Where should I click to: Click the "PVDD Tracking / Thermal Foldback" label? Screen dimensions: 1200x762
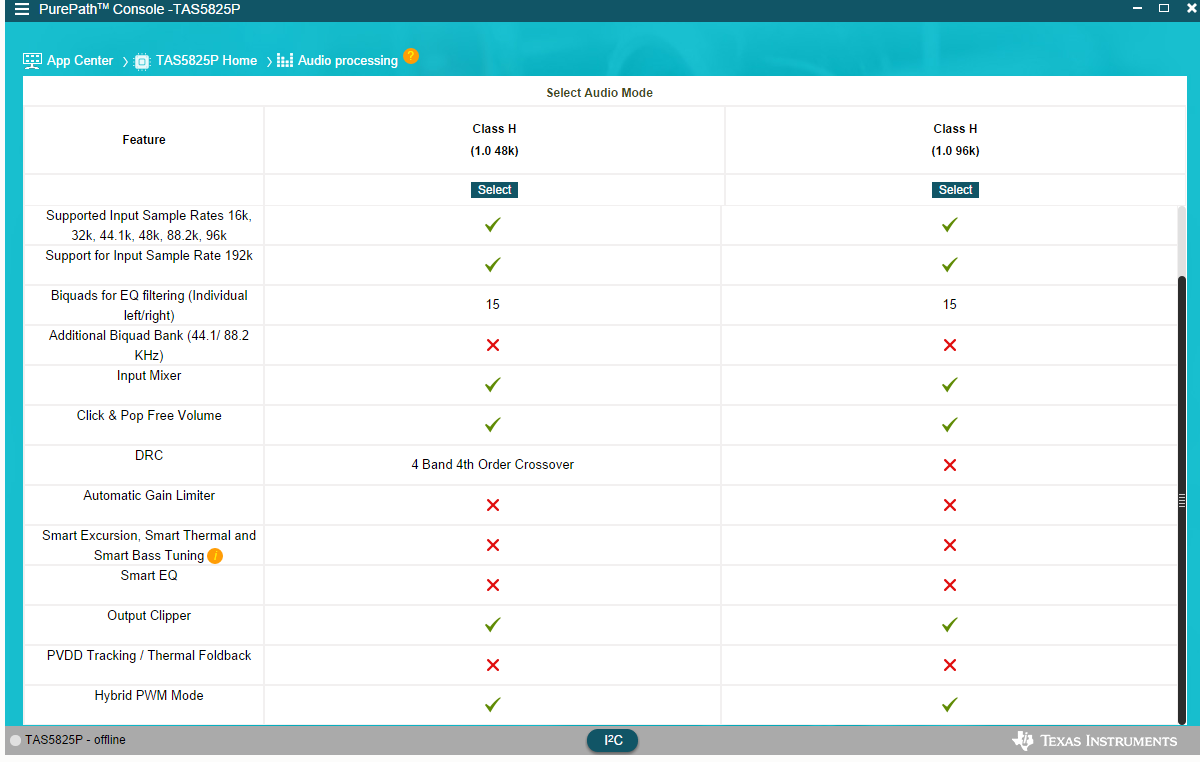149,656
